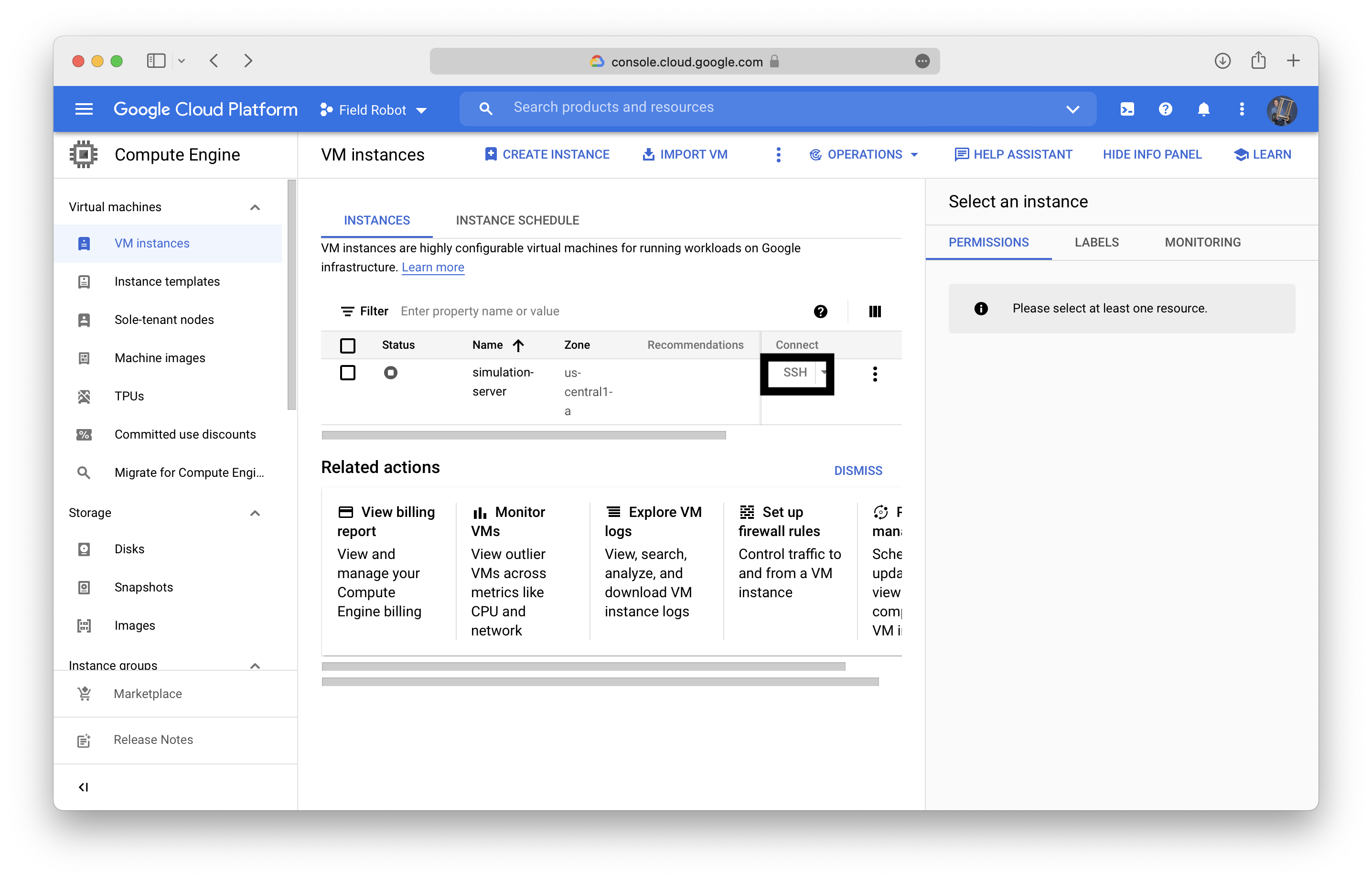The image size is (1372, 881).
Task: Click HIDE INFO PANEL
Action: coord(1152,154)
